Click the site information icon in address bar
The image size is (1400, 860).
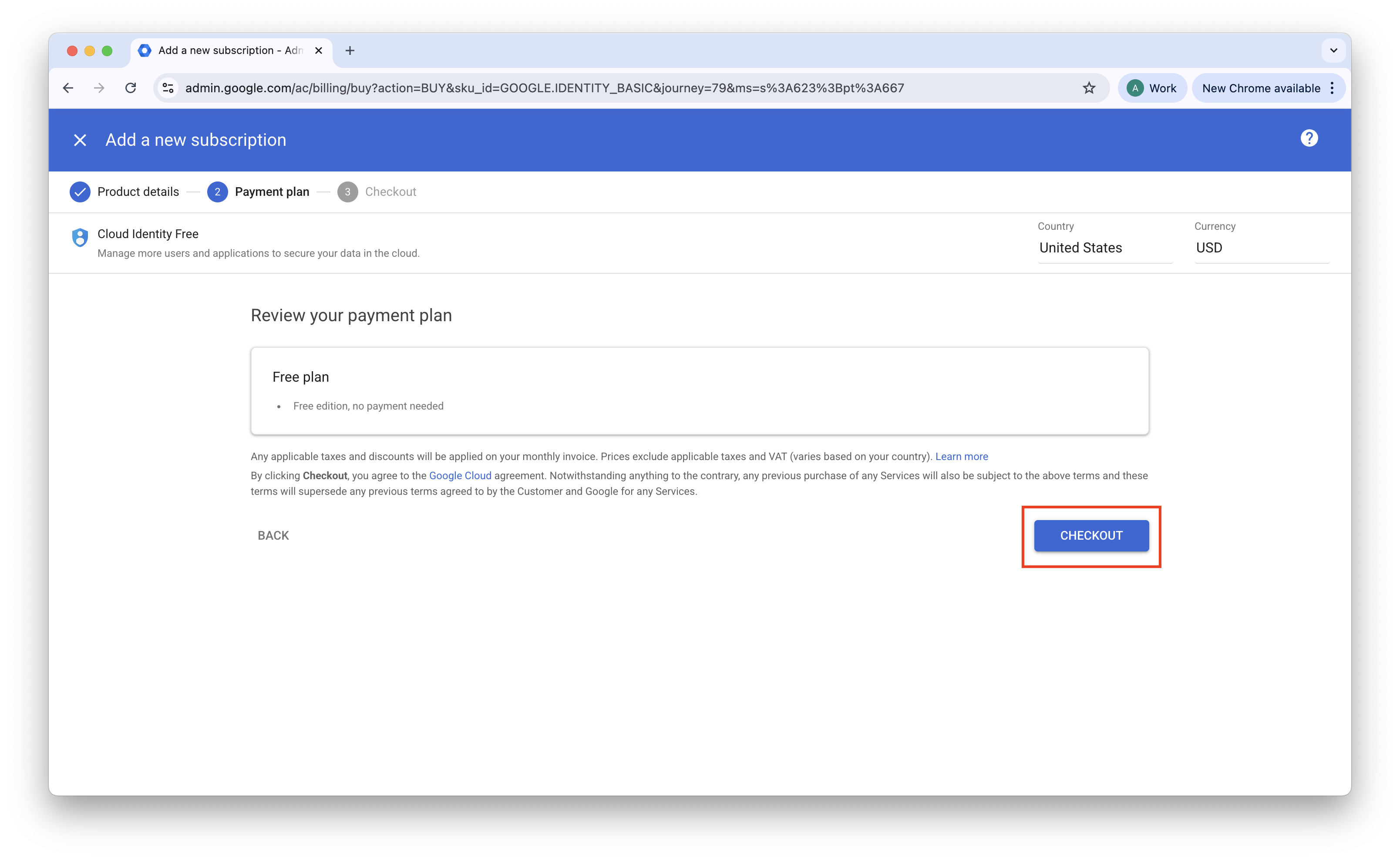168,88
